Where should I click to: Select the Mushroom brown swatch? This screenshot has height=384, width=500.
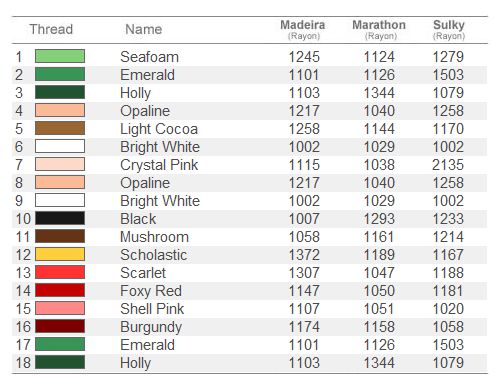(x=60, y=236)
